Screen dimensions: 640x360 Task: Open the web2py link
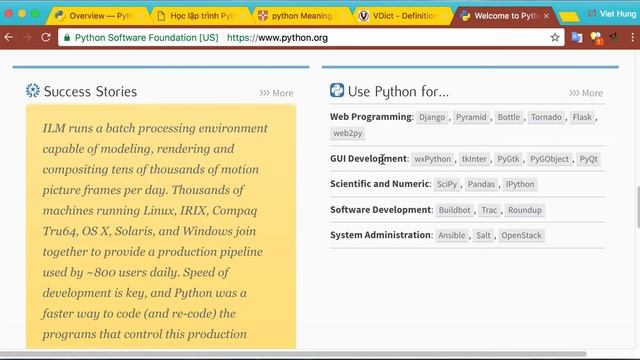[347, 133]
